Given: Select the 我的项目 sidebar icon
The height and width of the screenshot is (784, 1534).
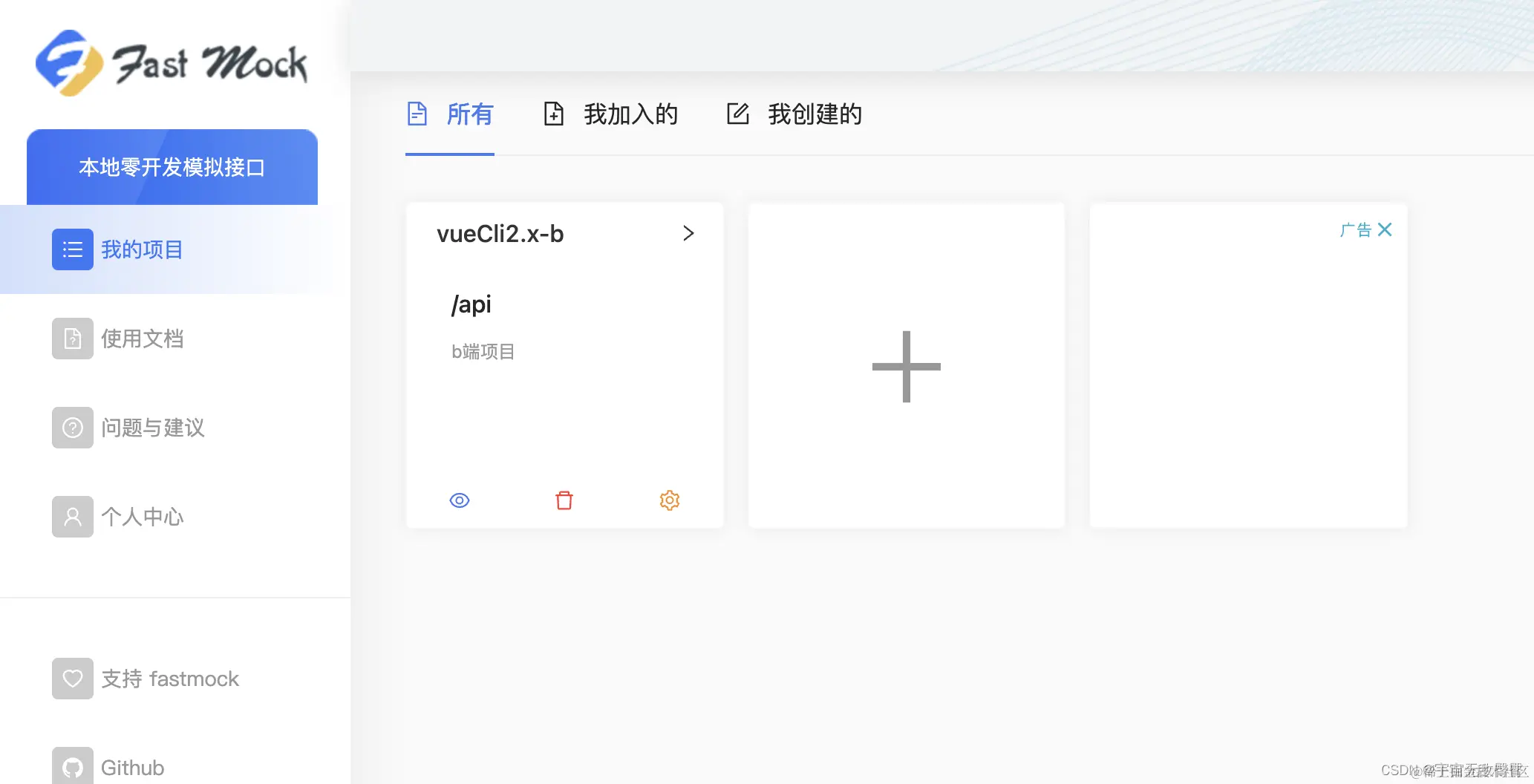Looking at the screenshot, I should pyautogui.click(x=72, y=249).
